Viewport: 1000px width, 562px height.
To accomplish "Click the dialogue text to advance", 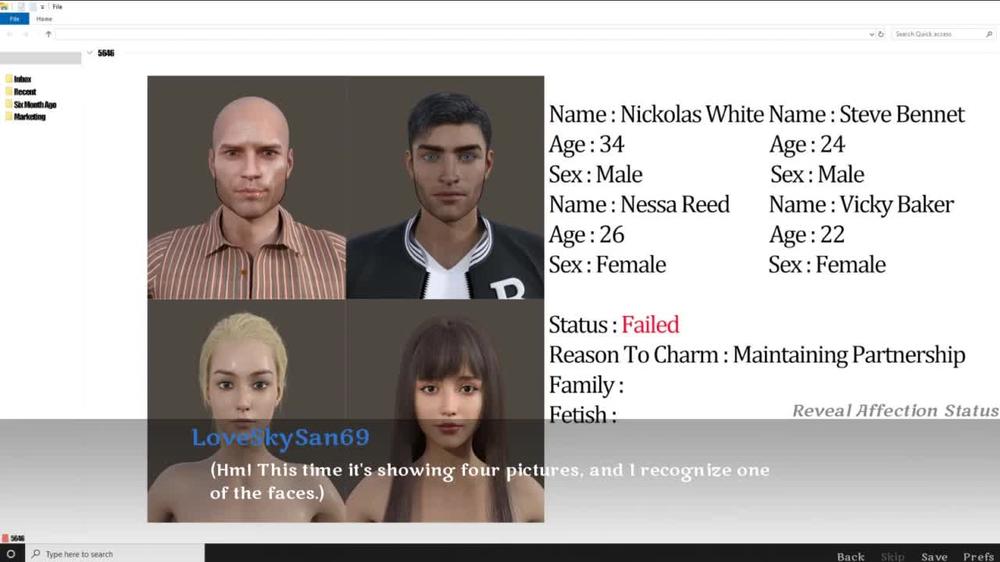I will (x=490, y=481).
